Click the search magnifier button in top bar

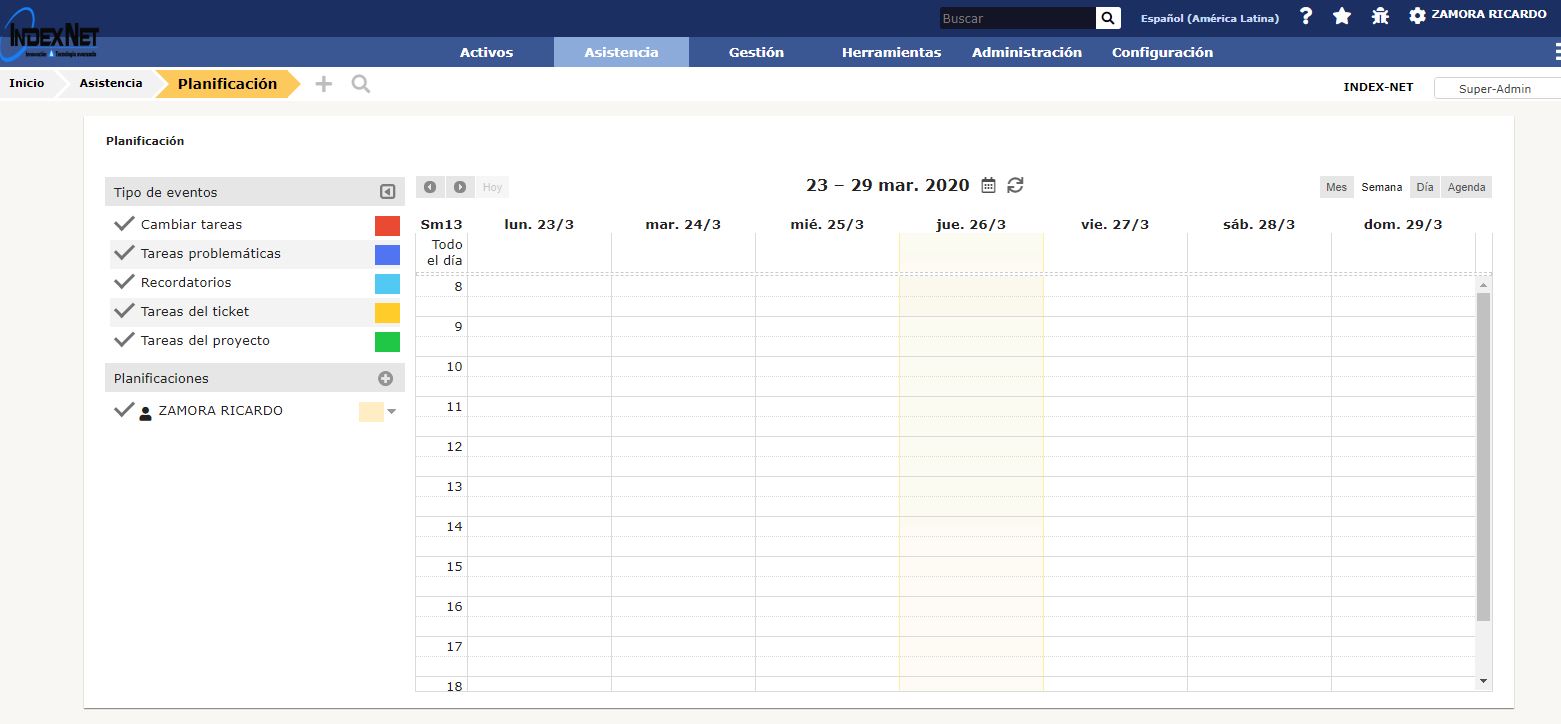(x=1108, y=18)
